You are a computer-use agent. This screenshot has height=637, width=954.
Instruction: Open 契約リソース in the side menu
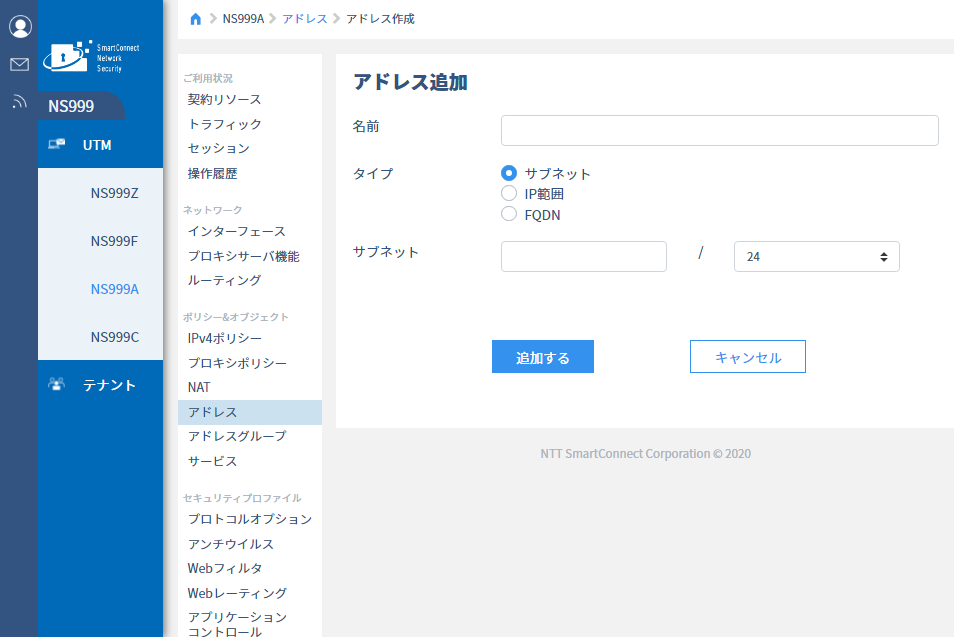coord(225,99)
